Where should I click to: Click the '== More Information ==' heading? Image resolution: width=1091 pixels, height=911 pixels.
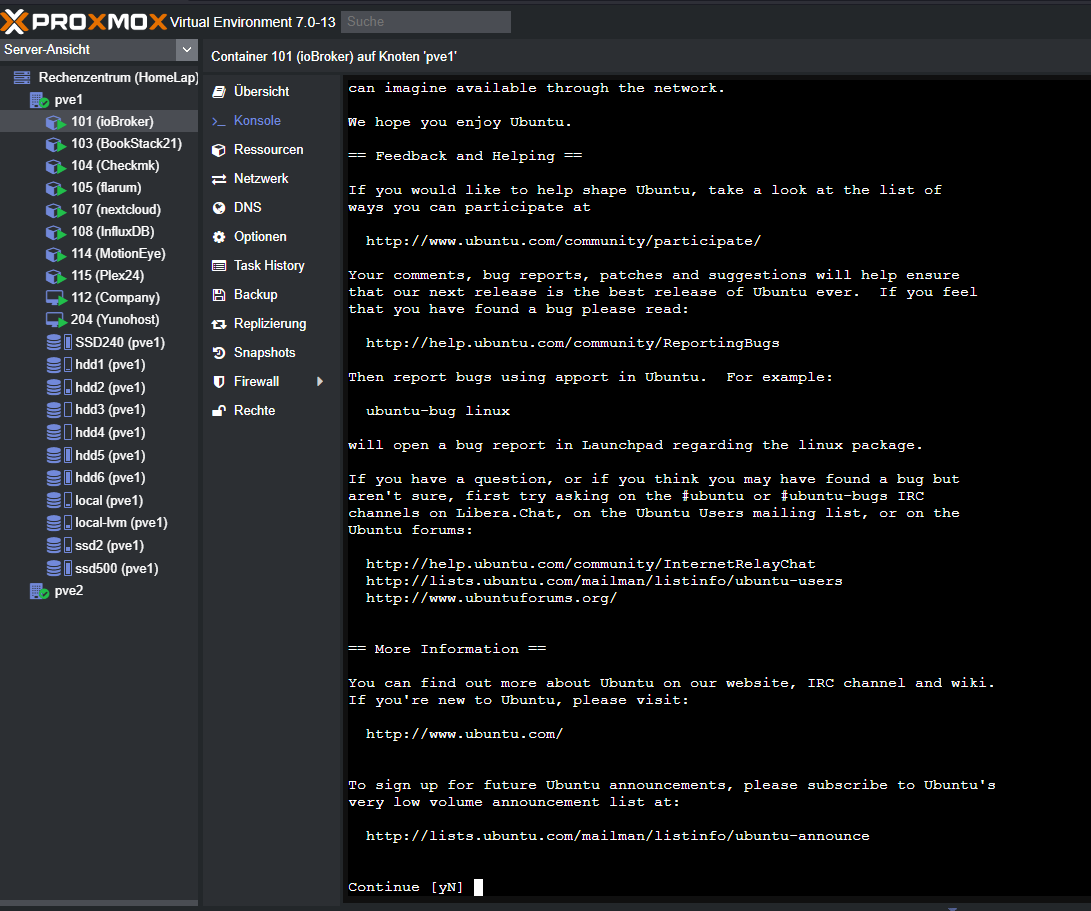tap(447, 649)
